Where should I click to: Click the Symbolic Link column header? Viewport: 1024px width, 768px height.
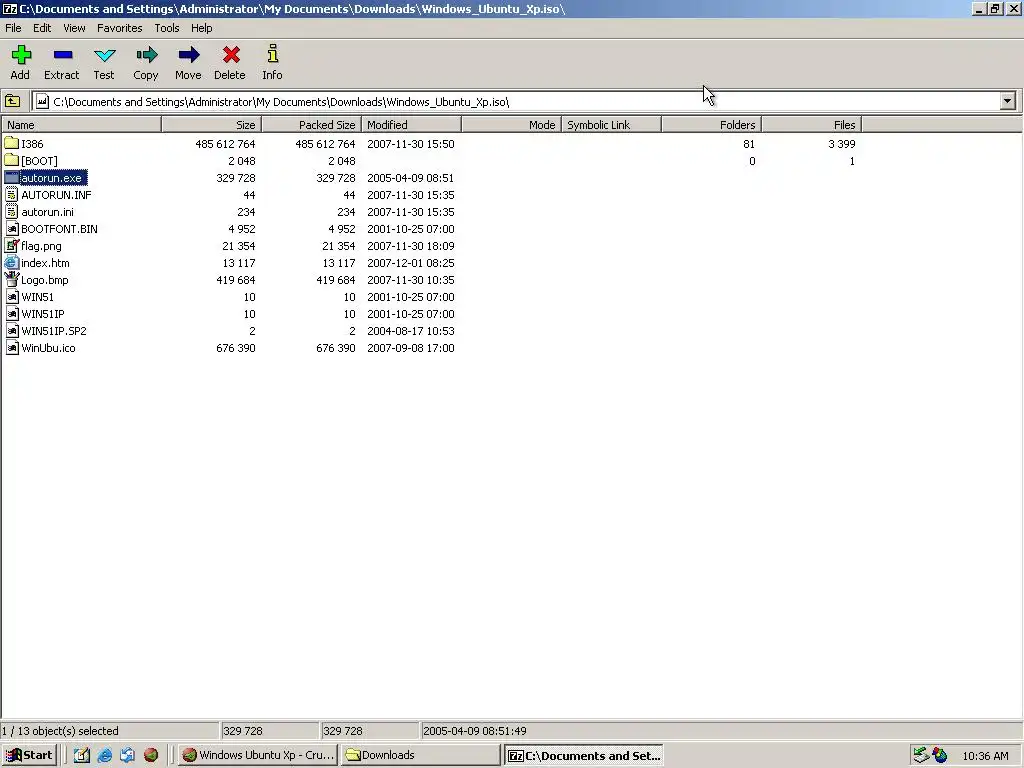pyautogui.click(x=611, y=125)
